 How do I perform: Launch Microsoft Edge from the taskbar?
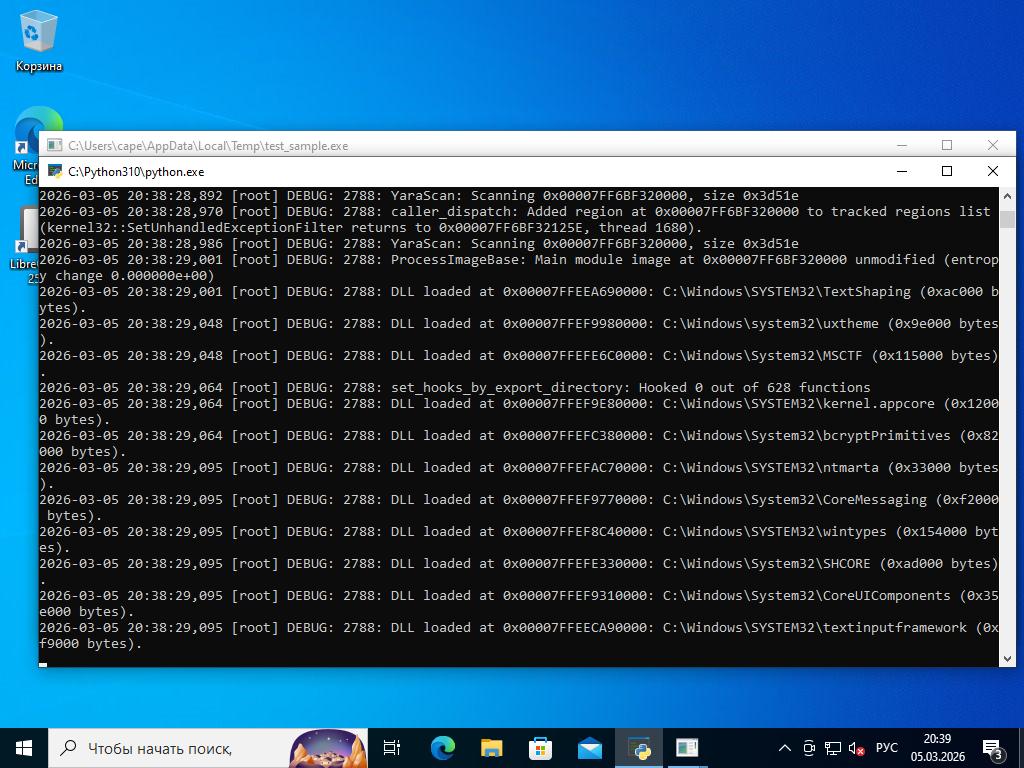[x=442, y=748]
